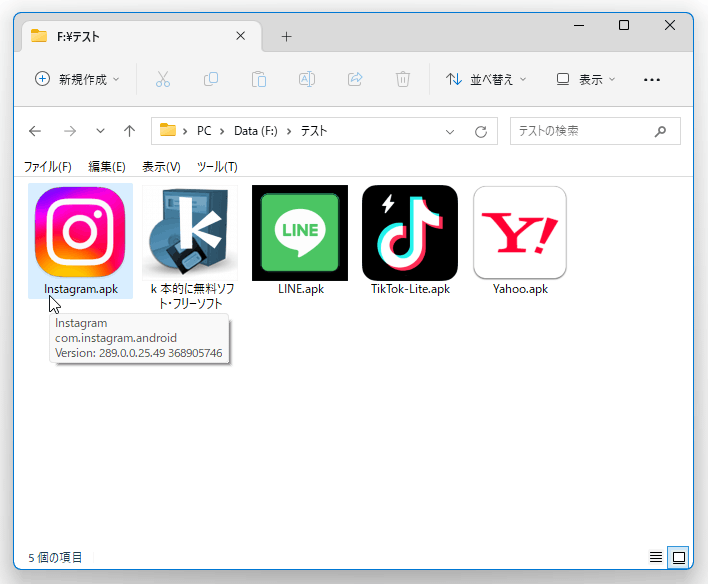708x584 pixels.
Task: Click the Paste clipboard icon
Action: (x=259, y=79)
